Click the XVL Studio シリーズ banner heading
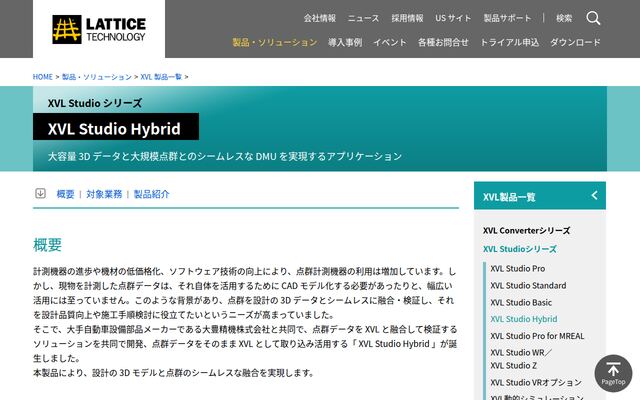This screenshot has width=640, height=400. coord(95,103)
